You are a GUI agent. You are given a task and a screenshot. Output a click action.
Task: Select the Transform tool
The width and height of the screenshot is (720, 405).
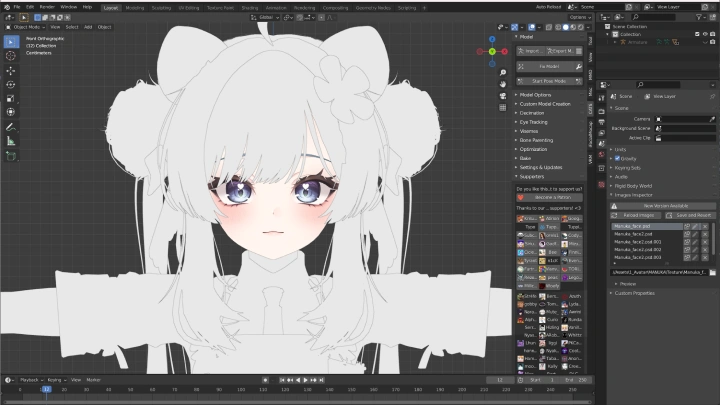11,112
